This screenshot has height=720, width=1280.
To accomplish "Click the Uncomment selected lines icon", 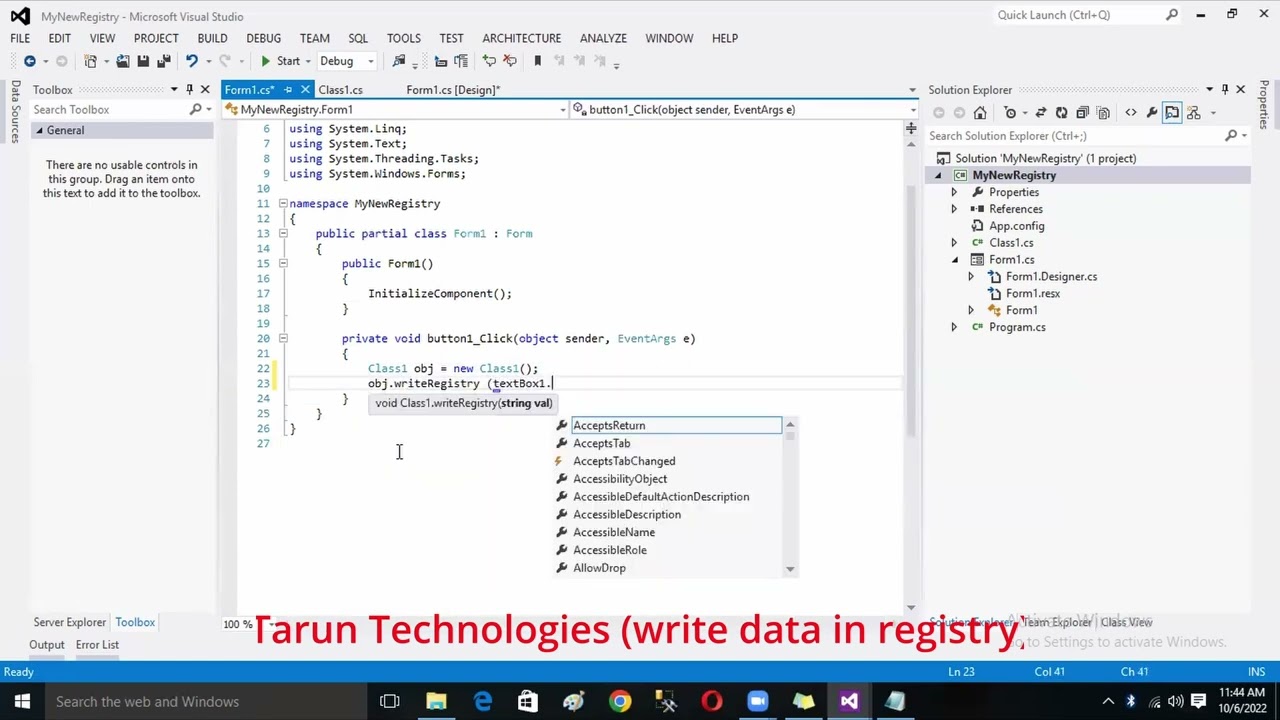I will pos(509,61).
